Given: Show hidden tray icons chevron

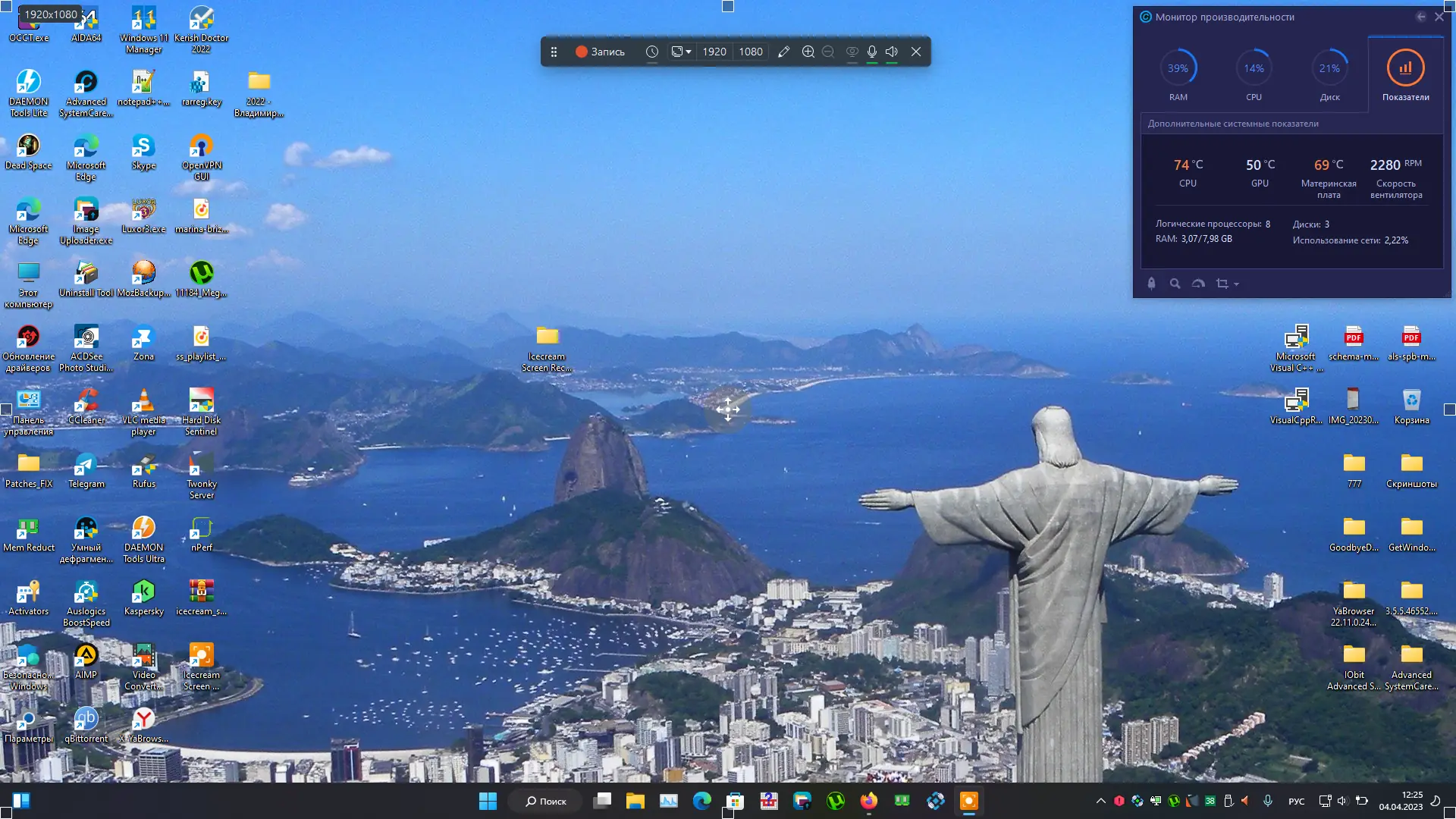Looking at the screenshot, I should [1100, 801].
